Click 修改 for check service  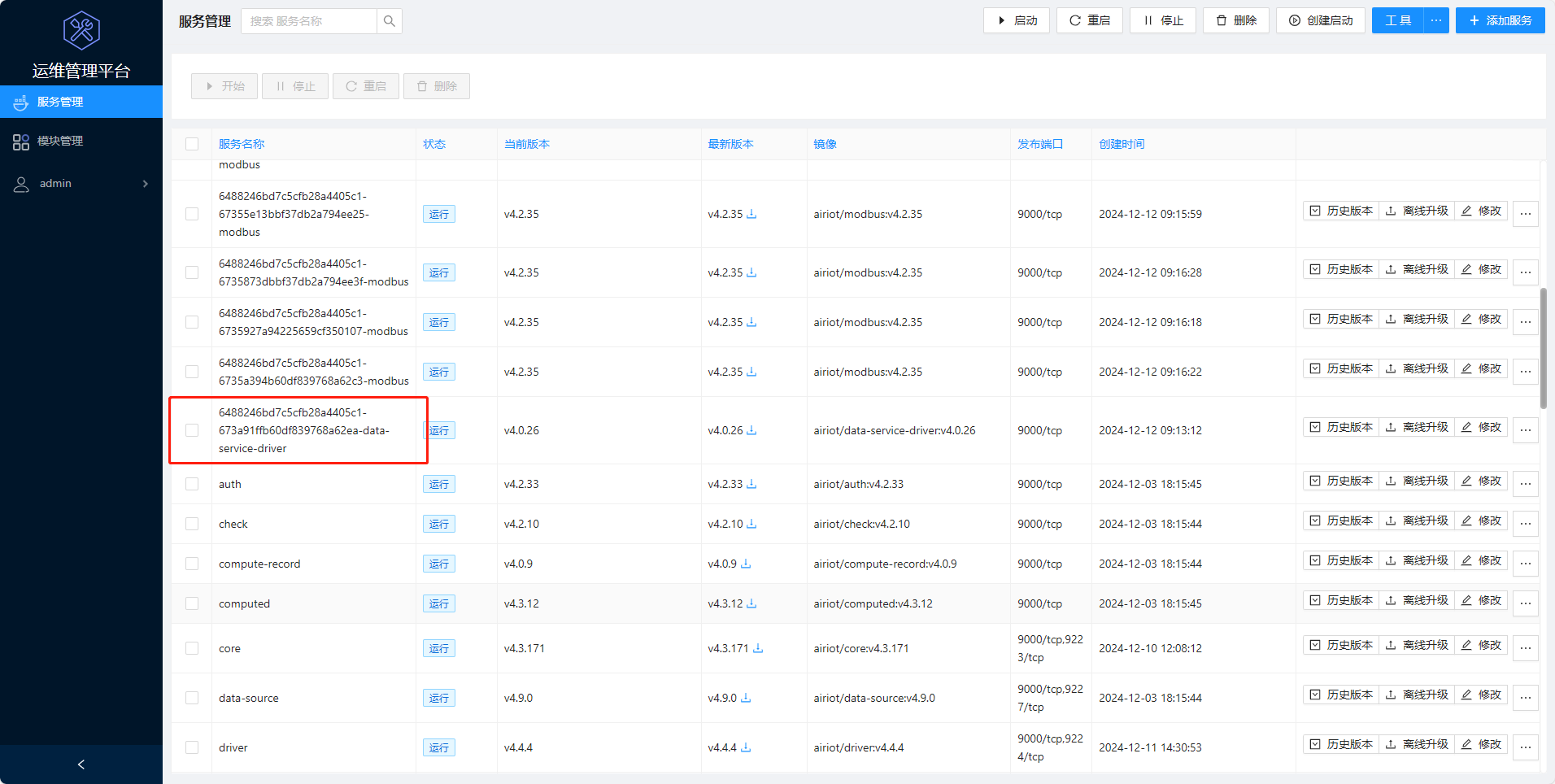(1481, 520)
